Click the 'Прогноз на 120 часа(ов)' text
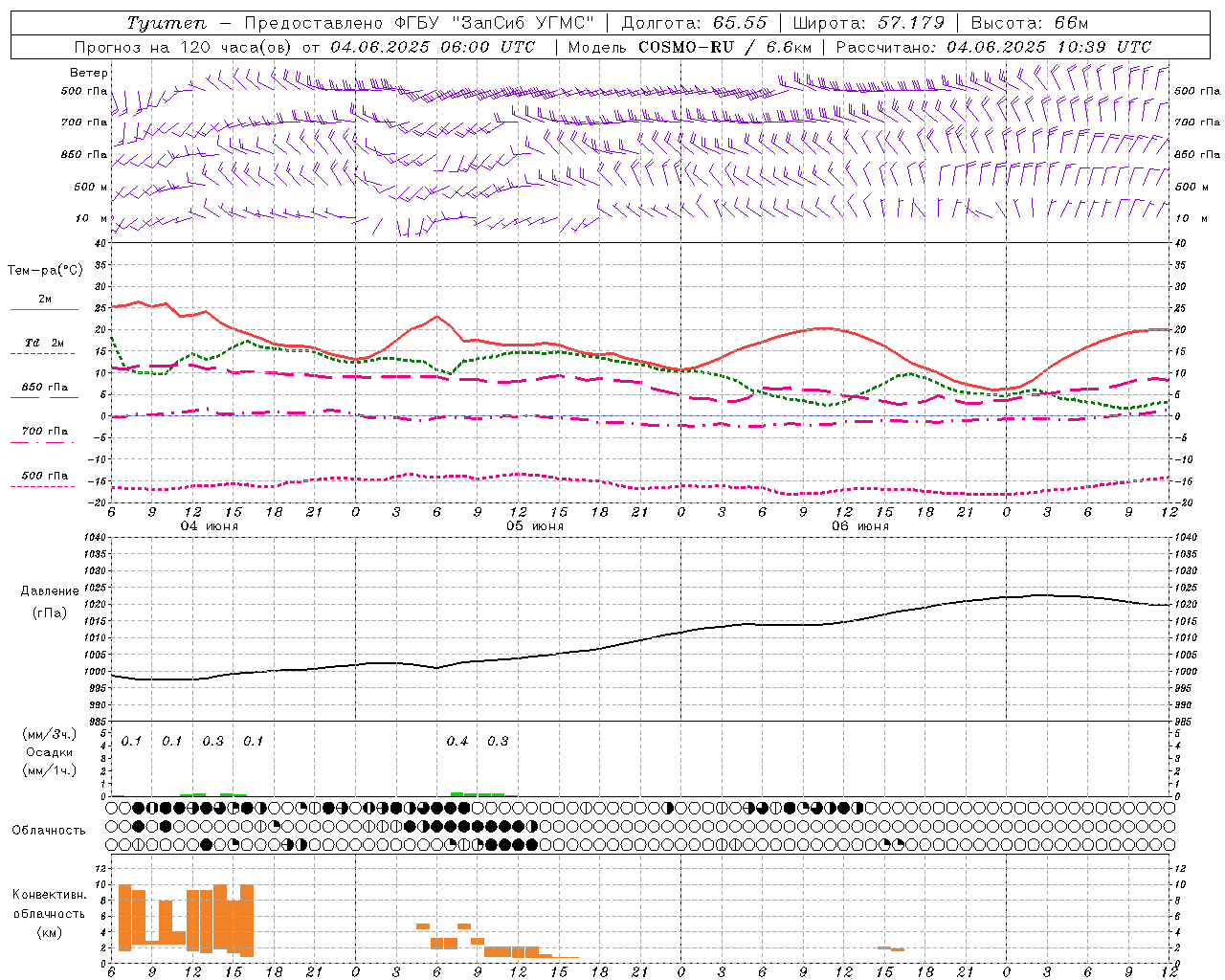Viewport: 1225px width, 980px height. pos(184,47)
